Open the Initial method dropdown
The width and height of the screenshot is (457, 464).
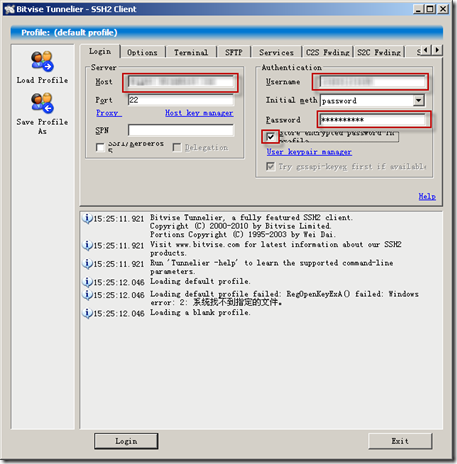pyautogui.click(x=418, y=100)
